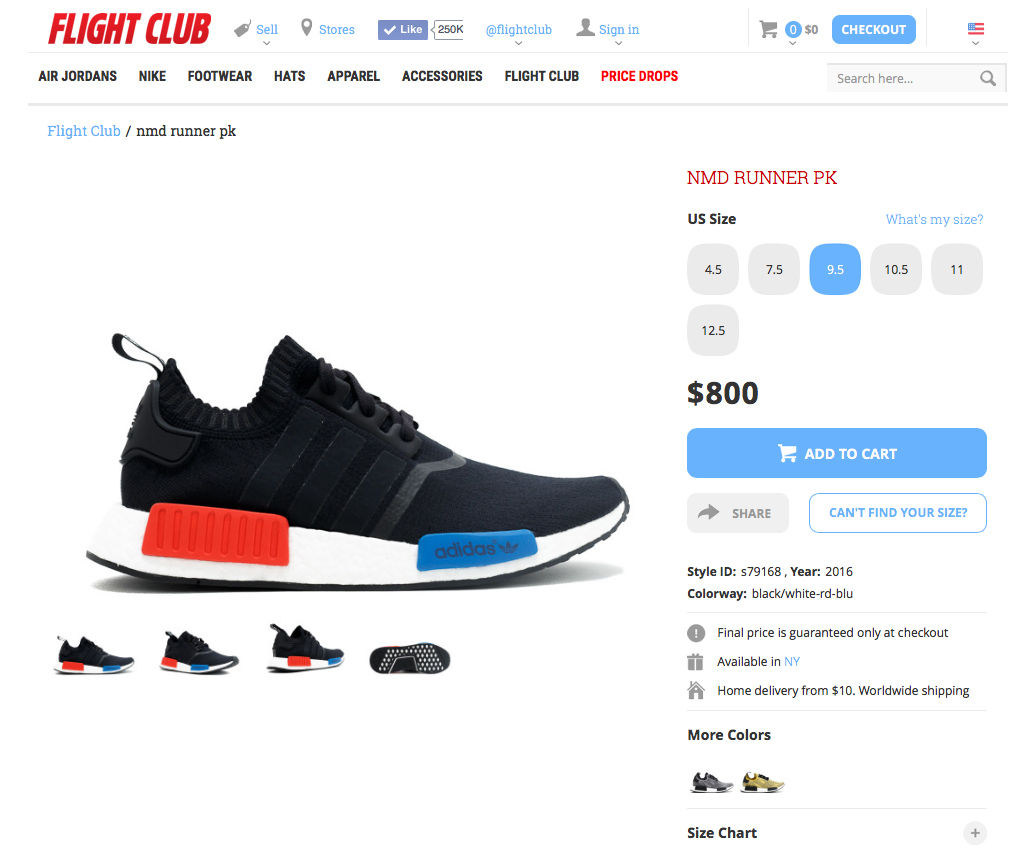Open the Air Jordans menu
Viewport: 1034px width, 850px height.
[77, 76]
